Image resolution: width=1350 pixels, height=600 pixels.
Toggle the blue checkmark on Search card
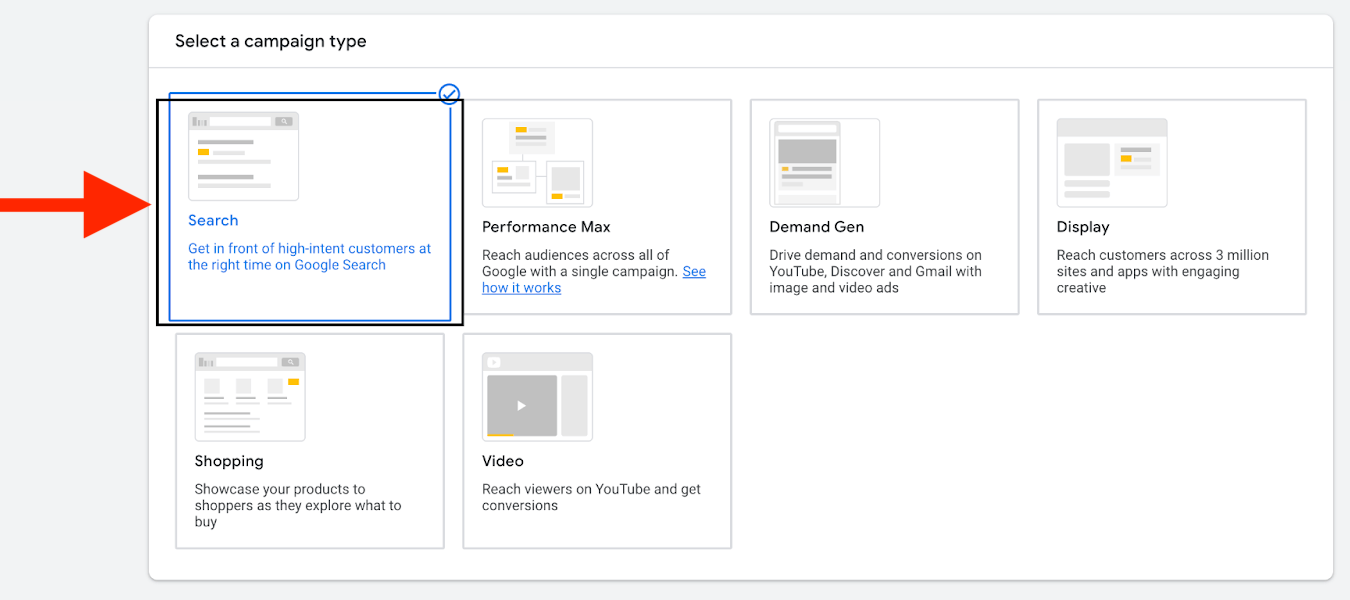pos(450,94)
